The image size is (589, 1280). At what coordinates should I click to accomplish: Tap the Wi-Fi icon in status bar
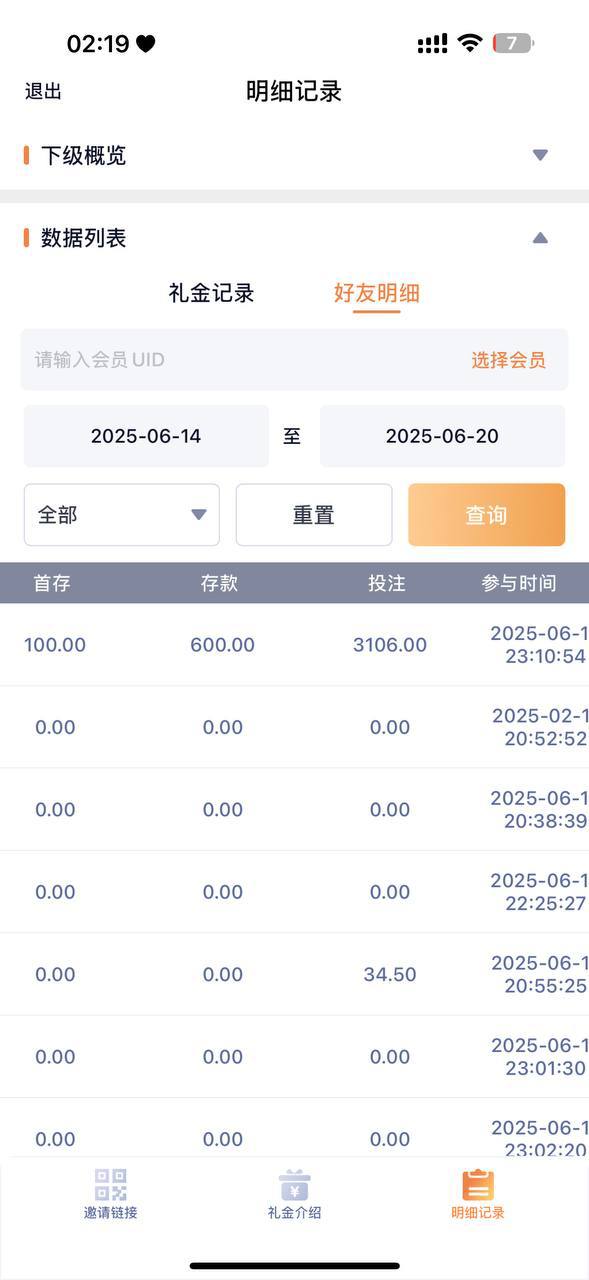469,43
